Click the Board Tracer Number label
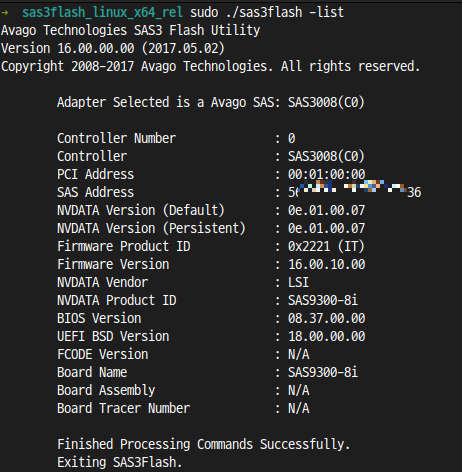 (123, 408)
